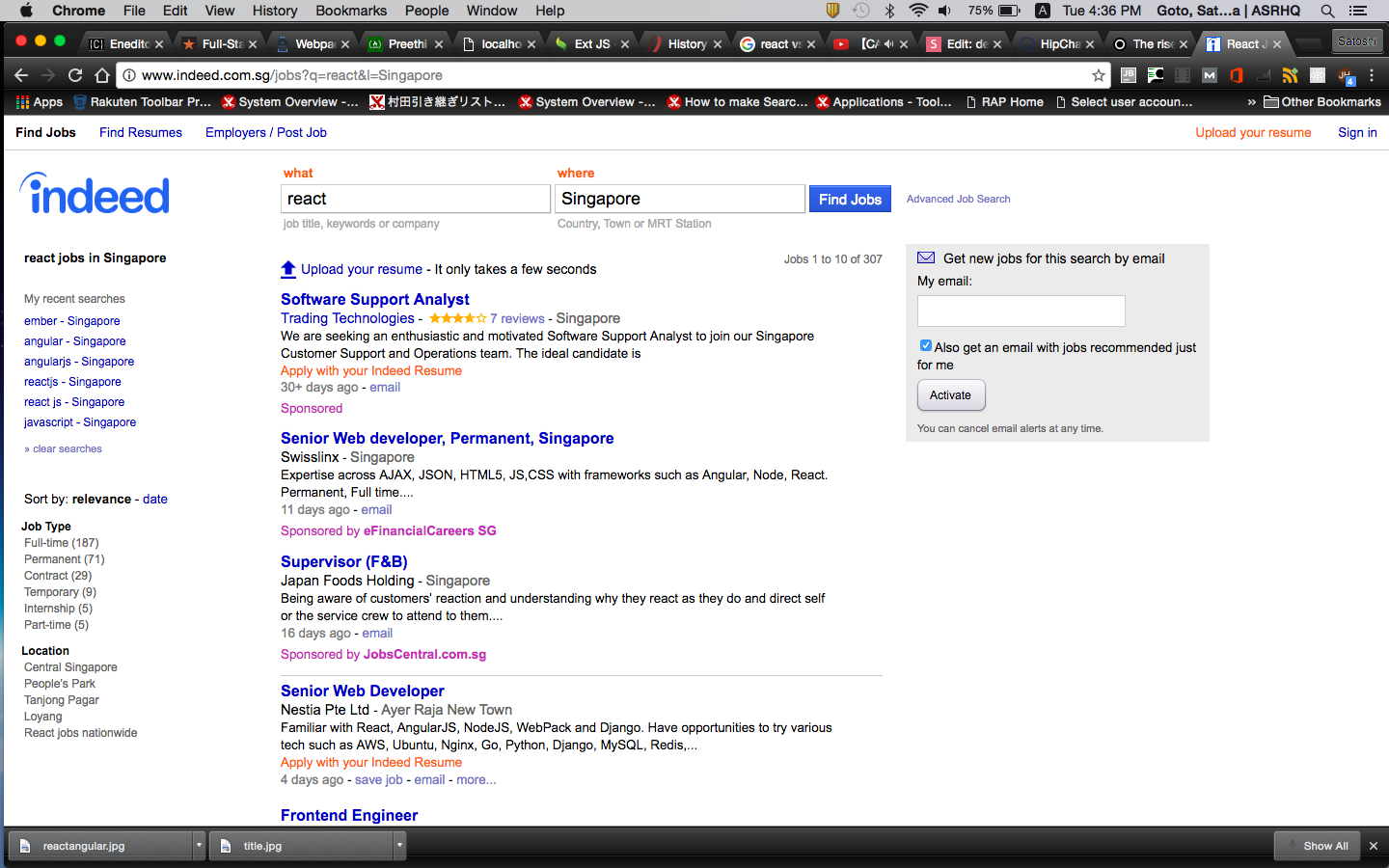Sort results by date
This screenshot has width=1389, height=868.
[155, 499]
